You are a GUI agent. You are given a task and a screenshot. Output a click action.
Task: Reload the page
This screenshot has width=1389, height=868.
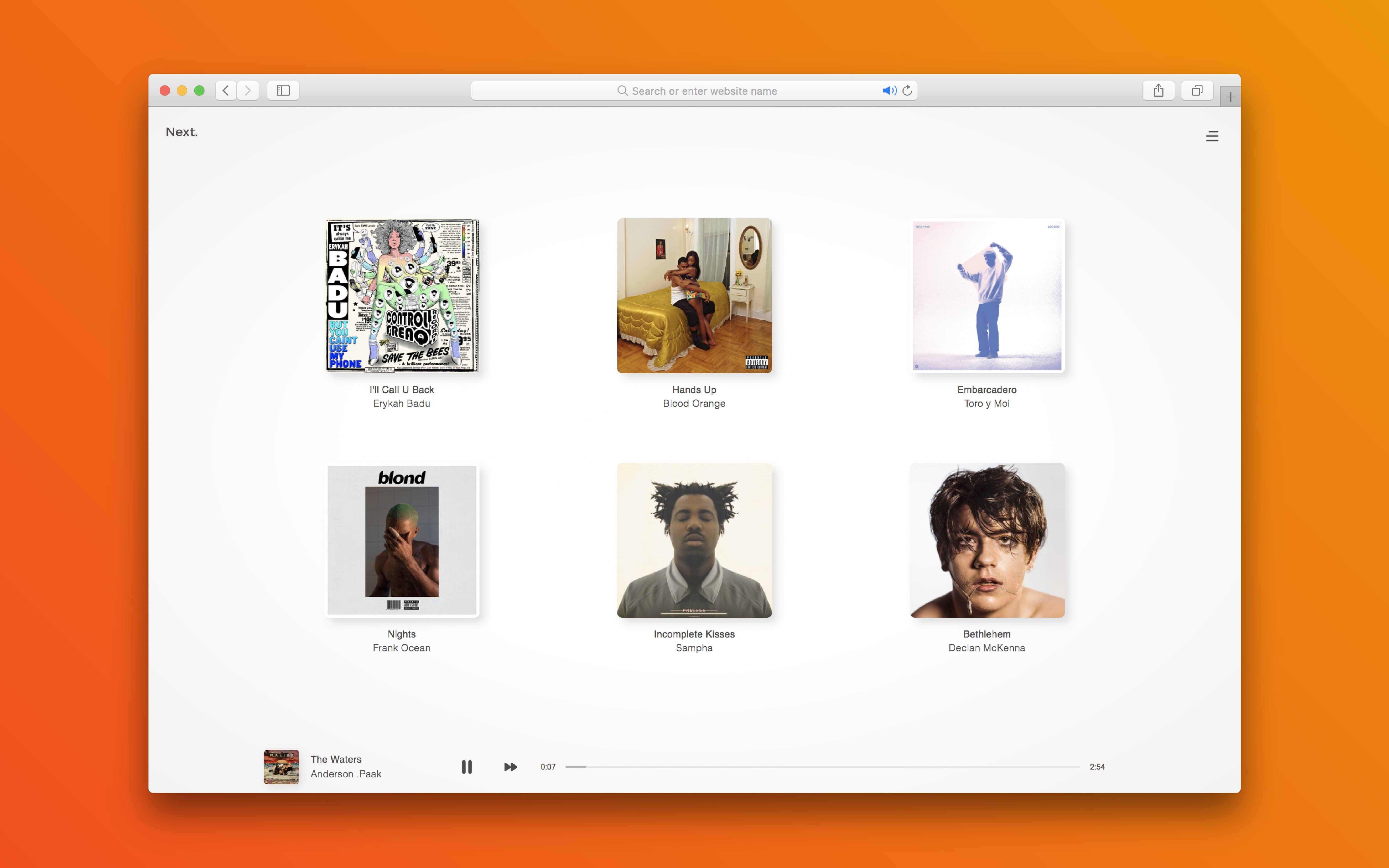907,91
